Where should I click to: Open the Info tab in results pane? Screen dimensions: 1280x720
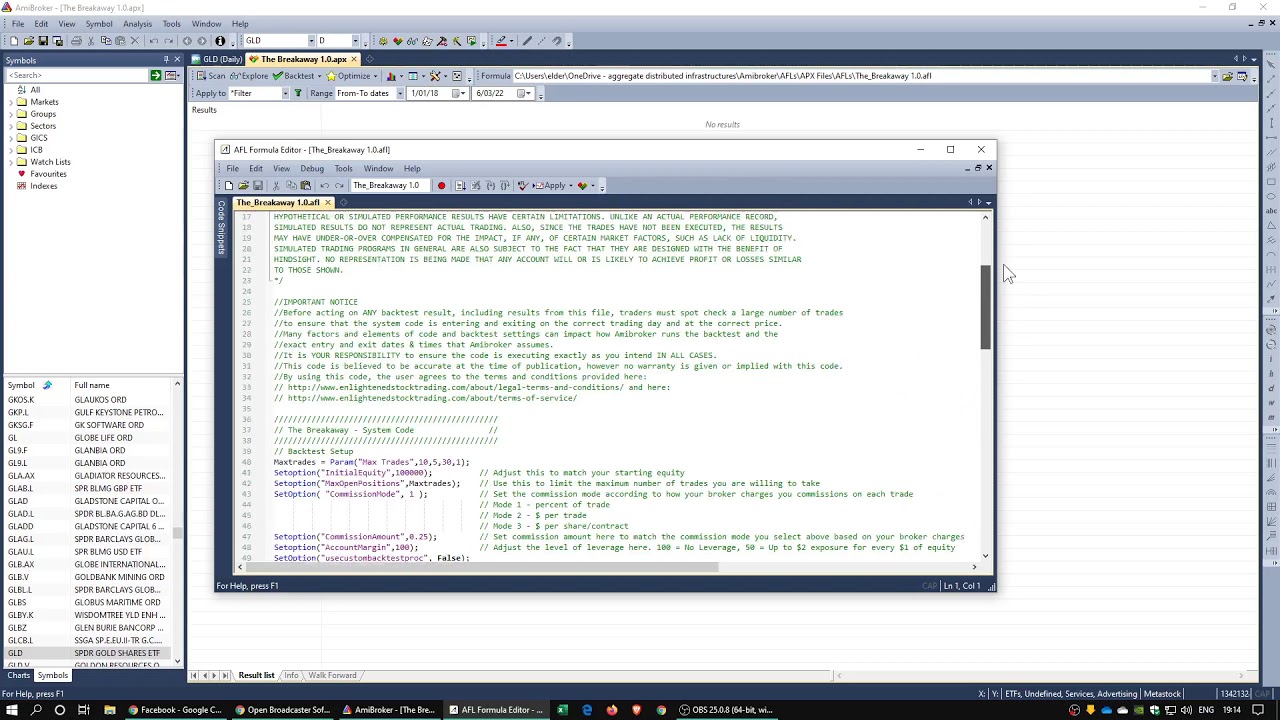[291, 675]
